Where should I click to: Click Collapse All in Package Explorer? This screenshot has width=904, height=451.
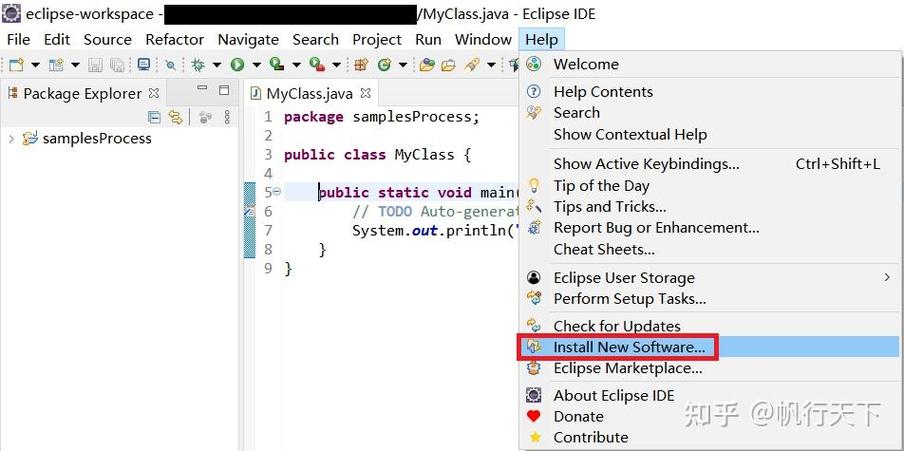[155, 118]
